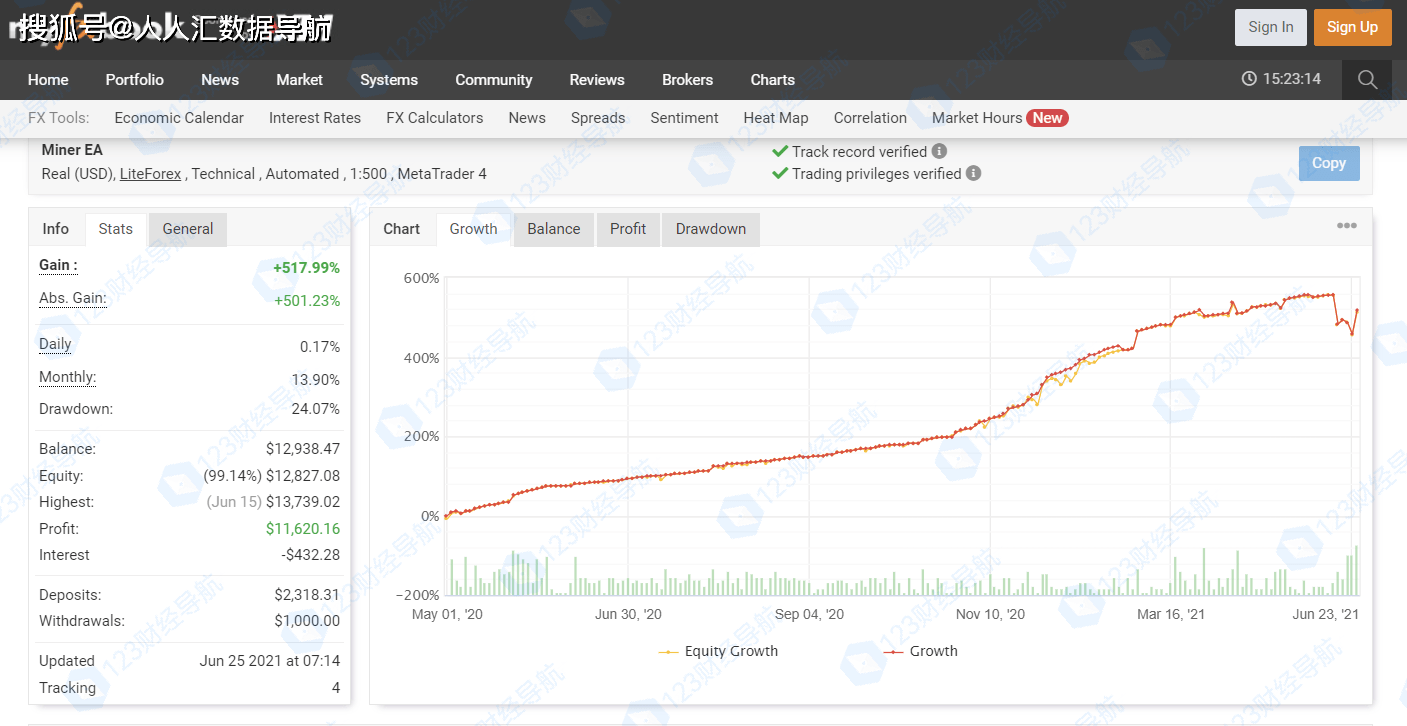Switch to the Drawdown chart tab
The height and width of the screenshot is (726, 1407).
tap(710, 229)
